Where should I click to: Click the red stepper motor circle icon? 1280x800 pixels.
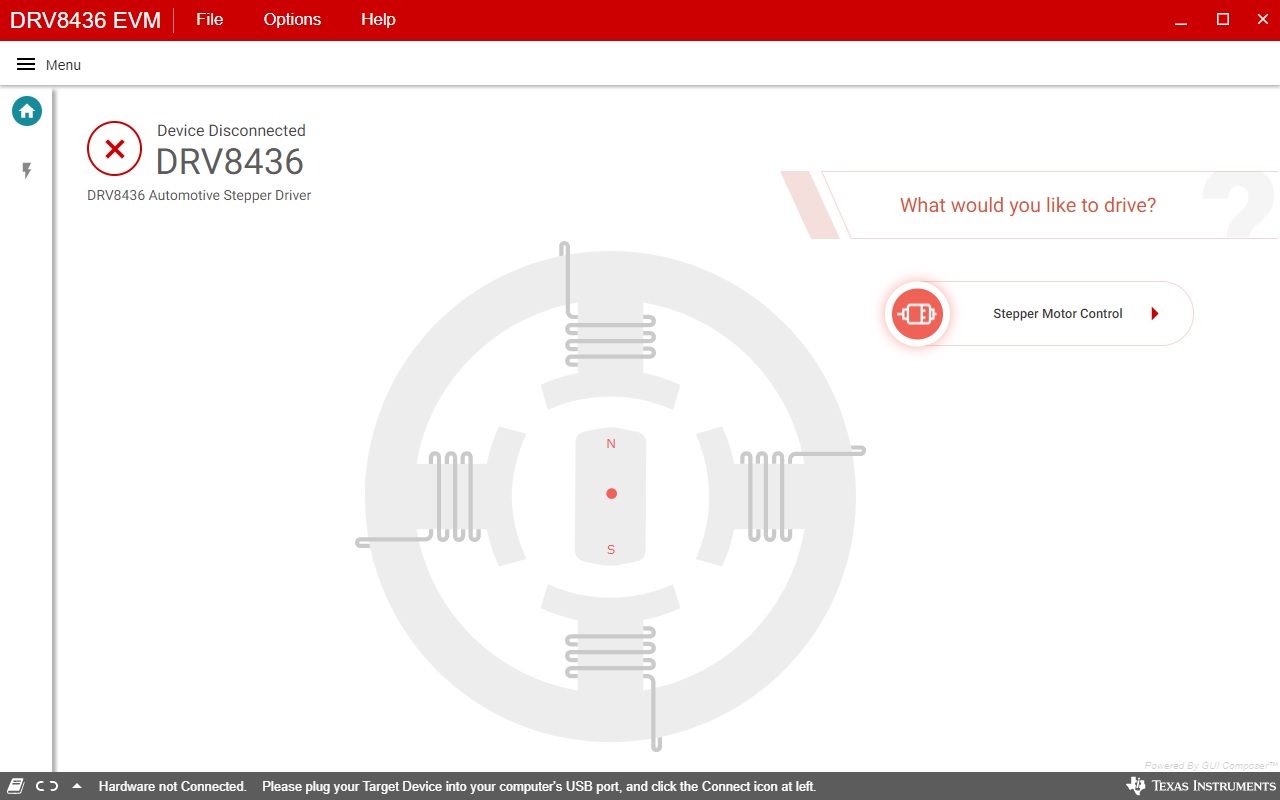[917, 314]
